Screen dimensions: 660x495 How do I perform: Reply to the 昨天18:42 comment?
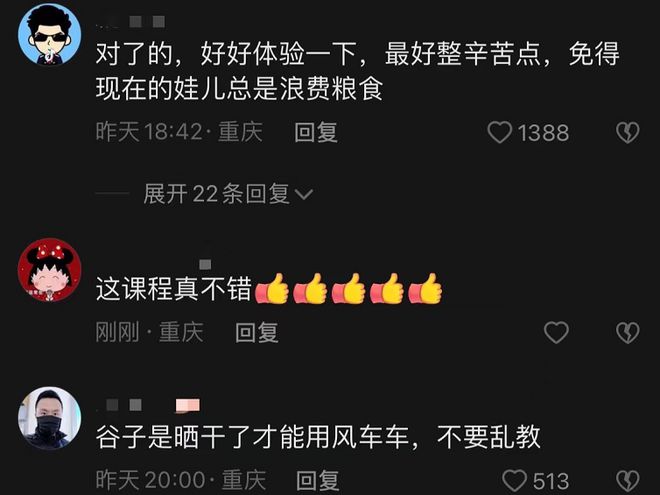click(316, 132)
